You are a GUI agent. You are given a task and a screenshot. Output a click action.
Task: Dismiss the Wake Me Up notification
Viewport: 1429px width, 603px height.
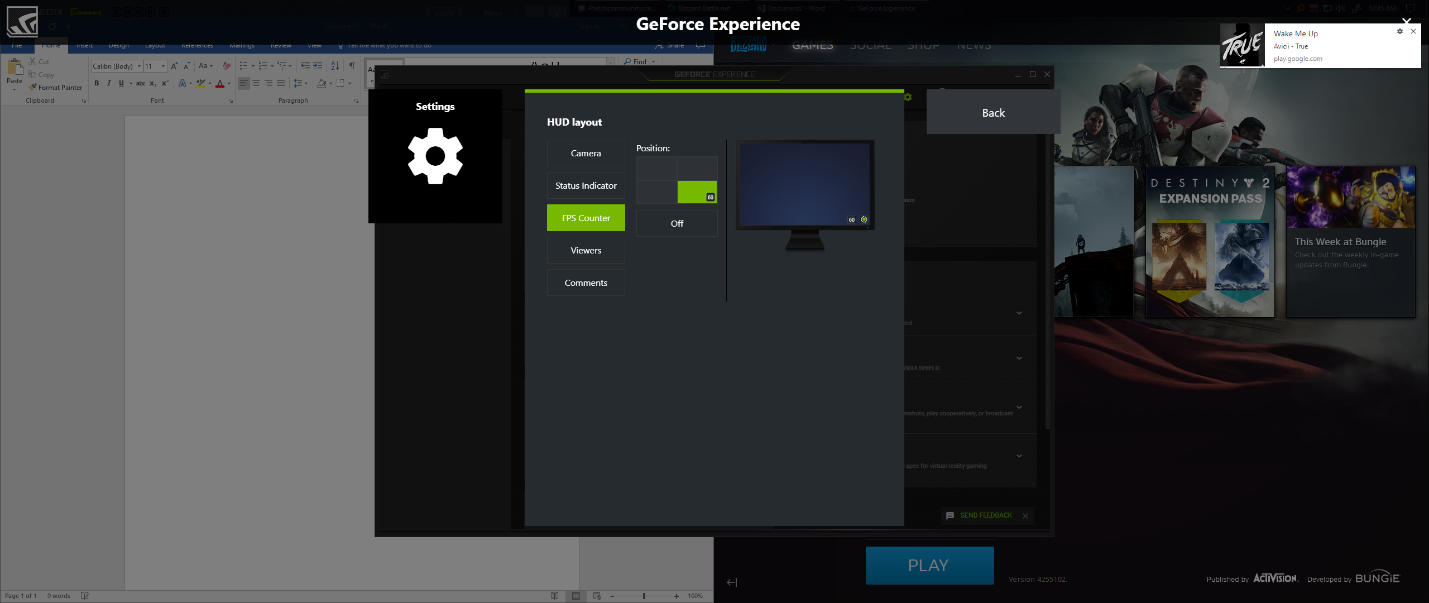click(x=1412, y=32)
